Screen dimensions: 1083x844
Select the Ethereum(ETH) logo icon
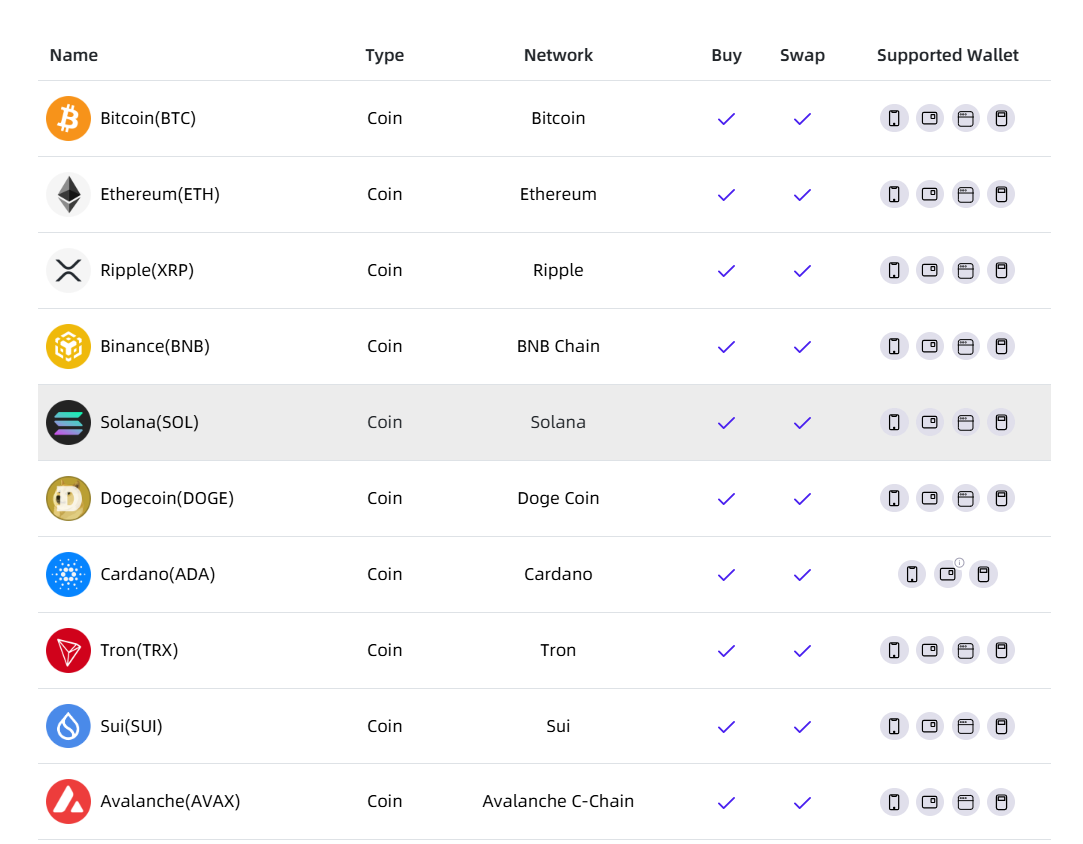pyautogui.click(x=68, y=194)
